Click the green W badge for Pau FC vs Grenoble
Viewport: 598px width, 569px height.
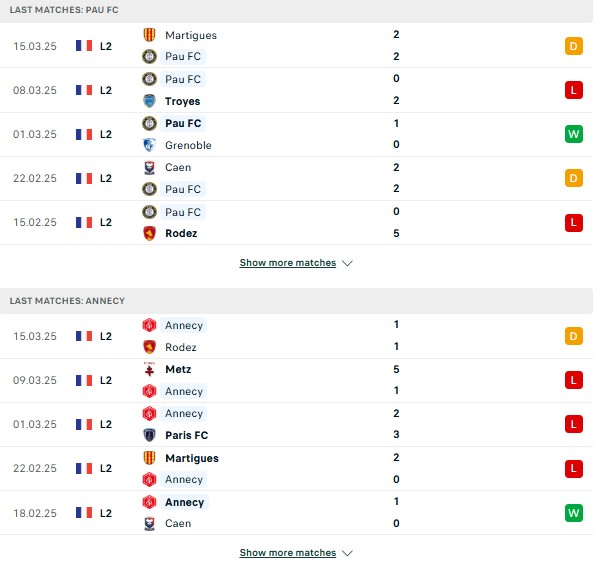point(574,134)
